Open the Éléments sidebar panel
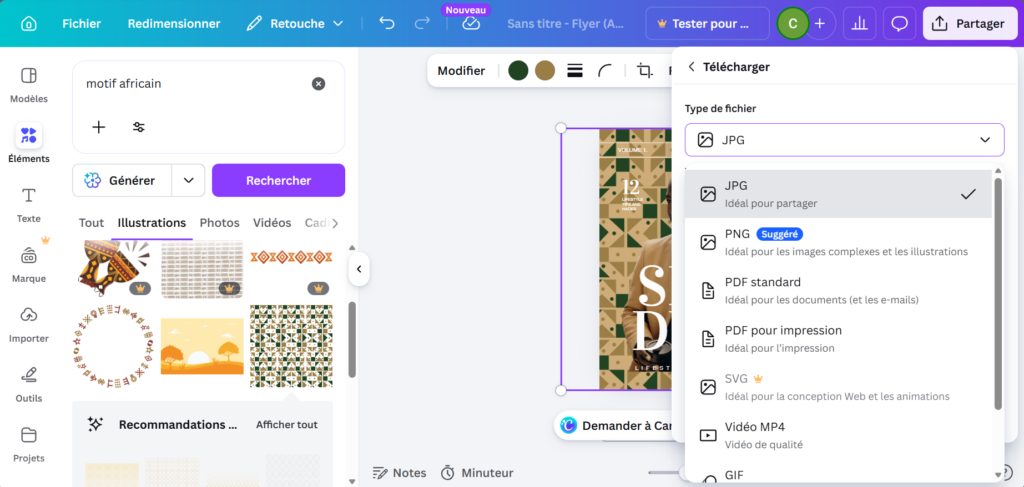The width and height of the screenshot is (1024, 487). (x=29, y=144)
